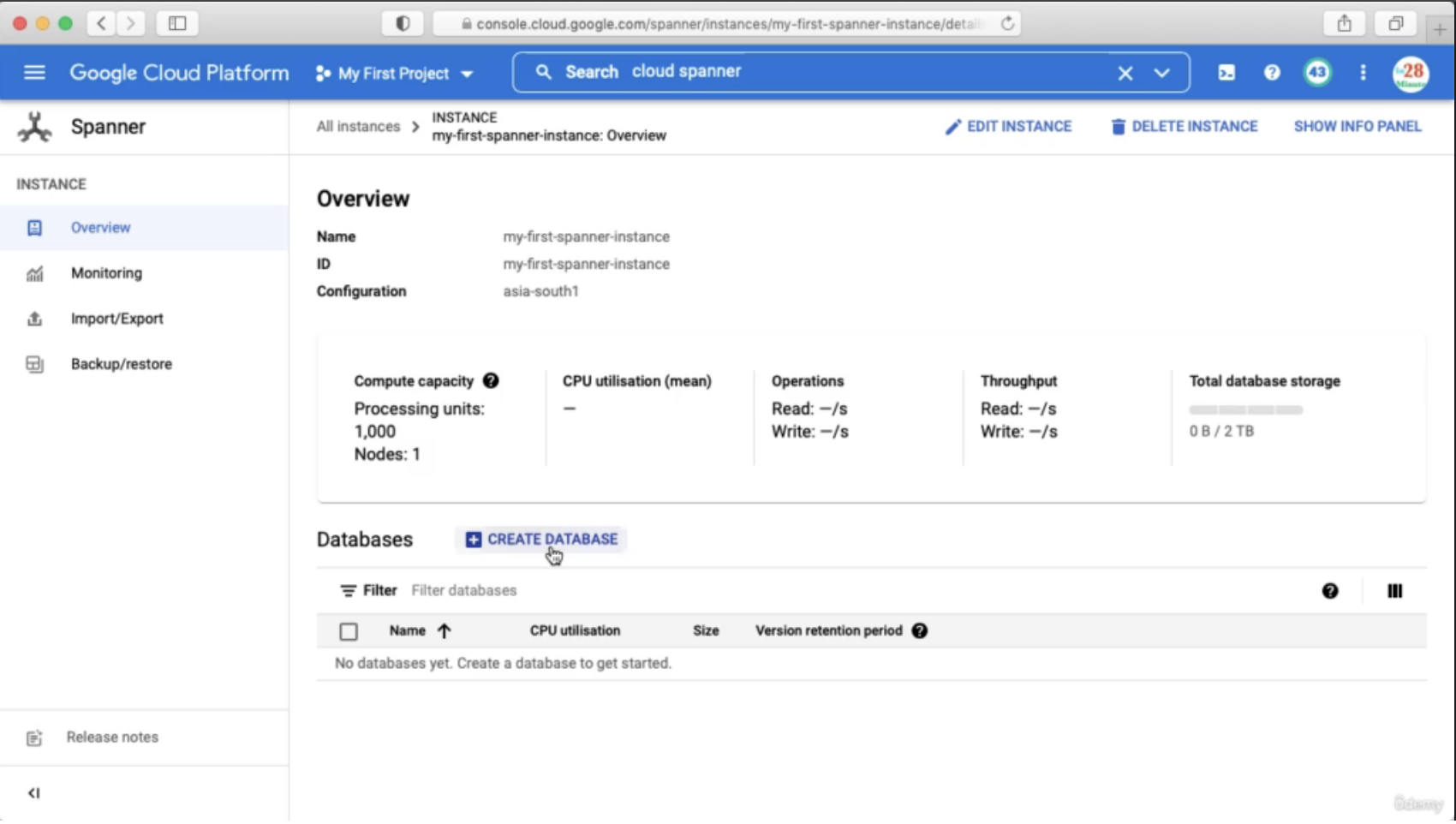The width and height of the screenshot is (1456, 824).
Task: Sort by Name column arrow
Action: coord(444,631)
